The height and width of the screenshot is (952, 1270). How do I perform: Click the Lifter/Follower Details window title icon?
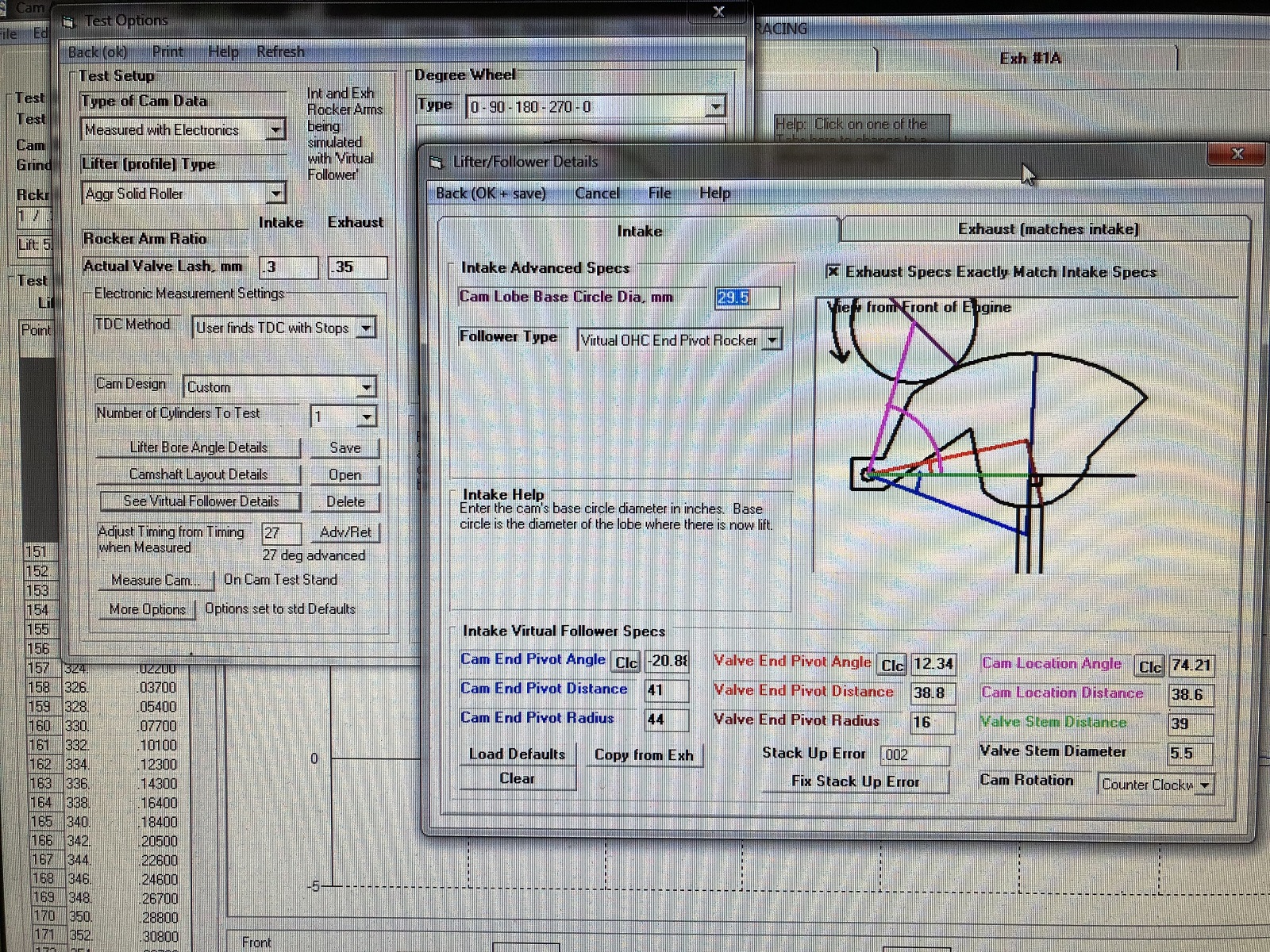pyautogui.click(x=437, y=162)
